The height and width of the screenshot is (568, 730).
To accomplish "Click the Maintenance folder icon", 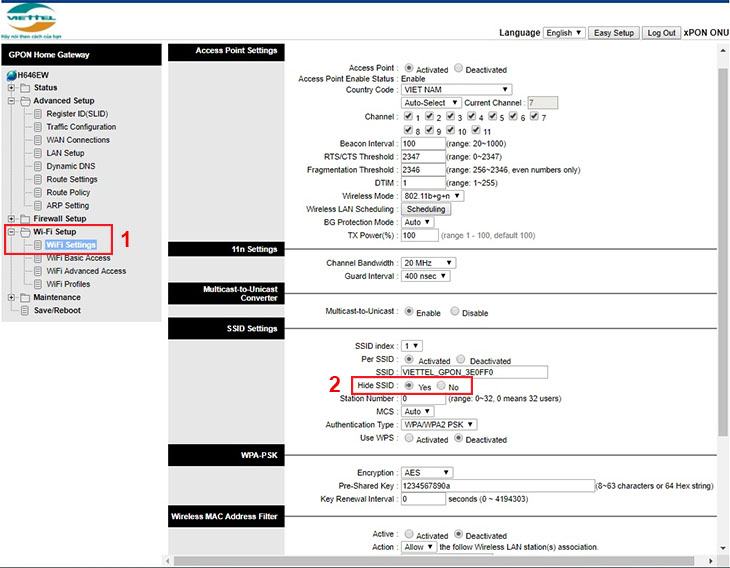I will point(25,298).
